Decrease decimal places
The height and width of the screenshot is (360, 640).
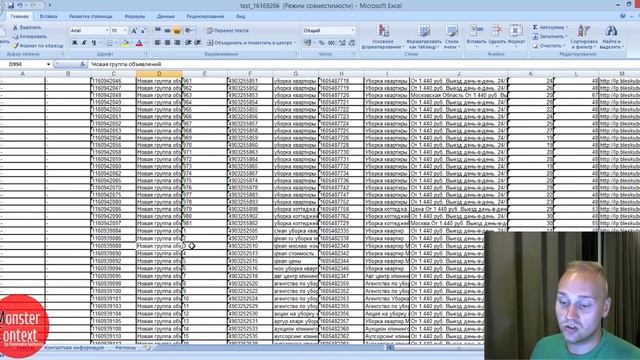tap(351, 42)
